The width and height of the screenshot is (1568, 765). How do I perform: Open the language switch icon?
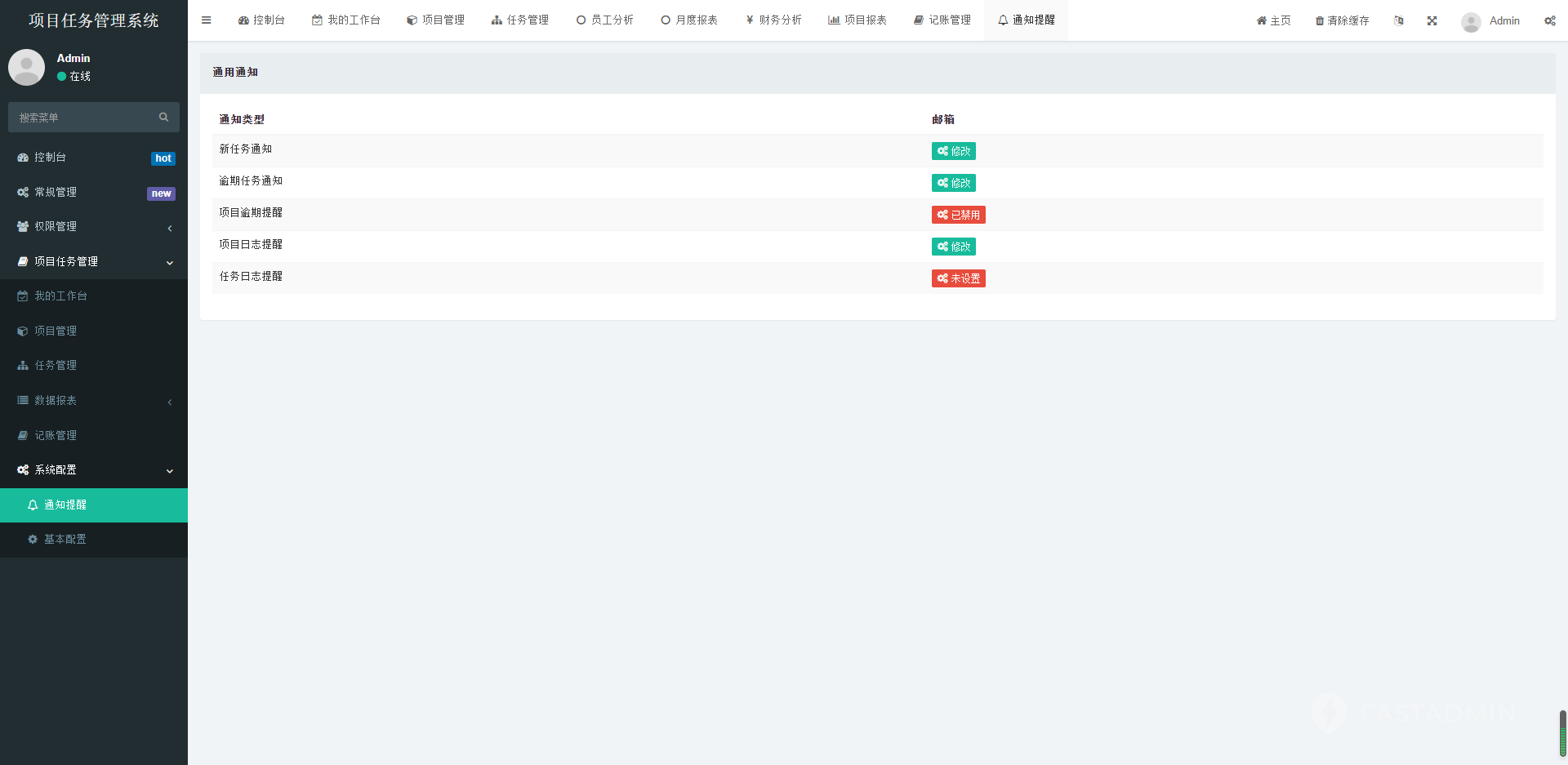(1399, 20)
